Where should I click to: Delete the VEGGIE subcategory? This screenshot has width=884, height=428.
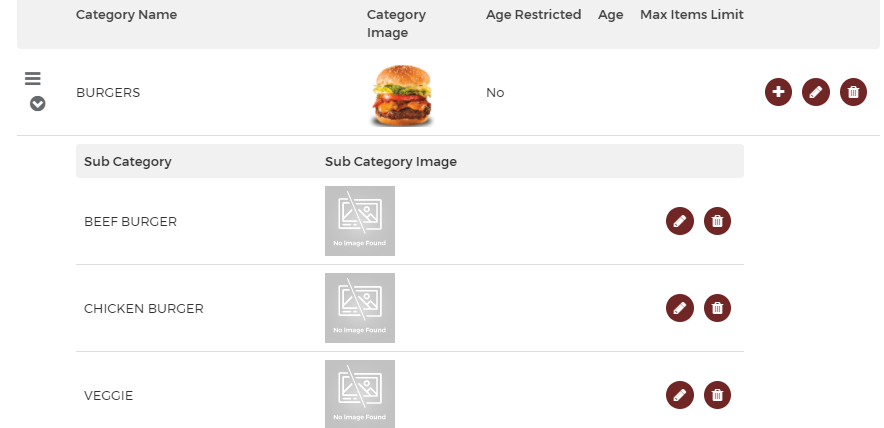point(717,395)
